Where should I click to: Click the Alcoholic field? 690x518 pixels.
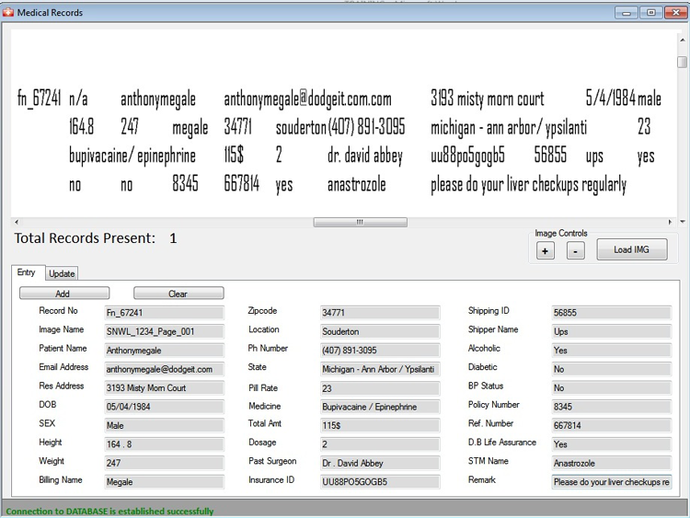(x=611, y=350)
